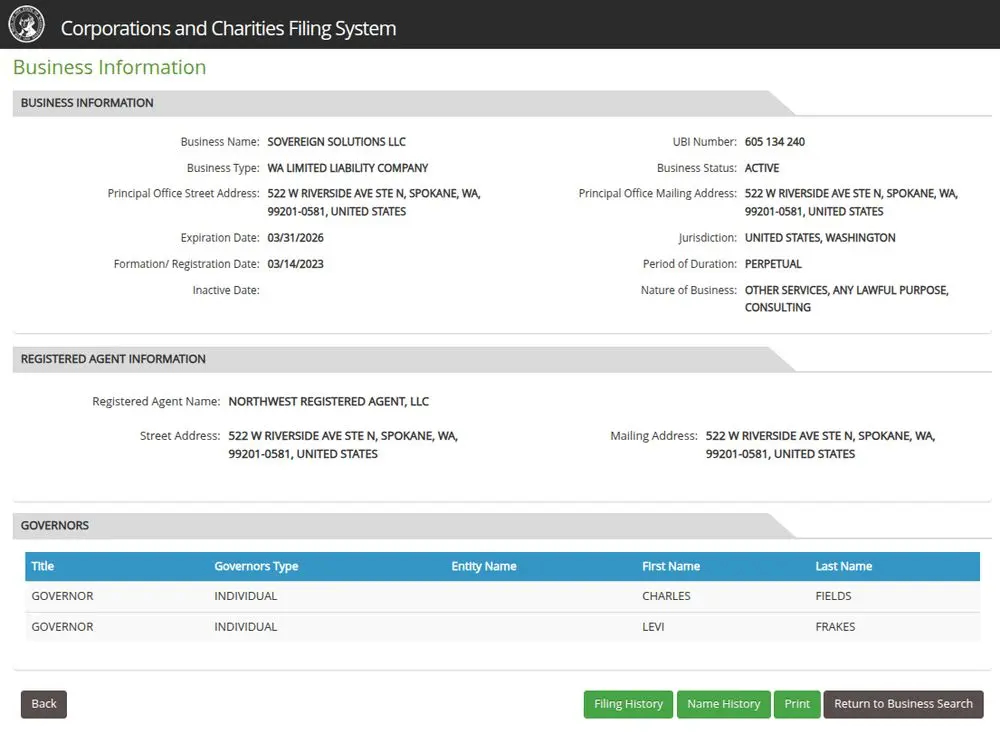
Task: Click the First Name column header
Action: (671, 566)
